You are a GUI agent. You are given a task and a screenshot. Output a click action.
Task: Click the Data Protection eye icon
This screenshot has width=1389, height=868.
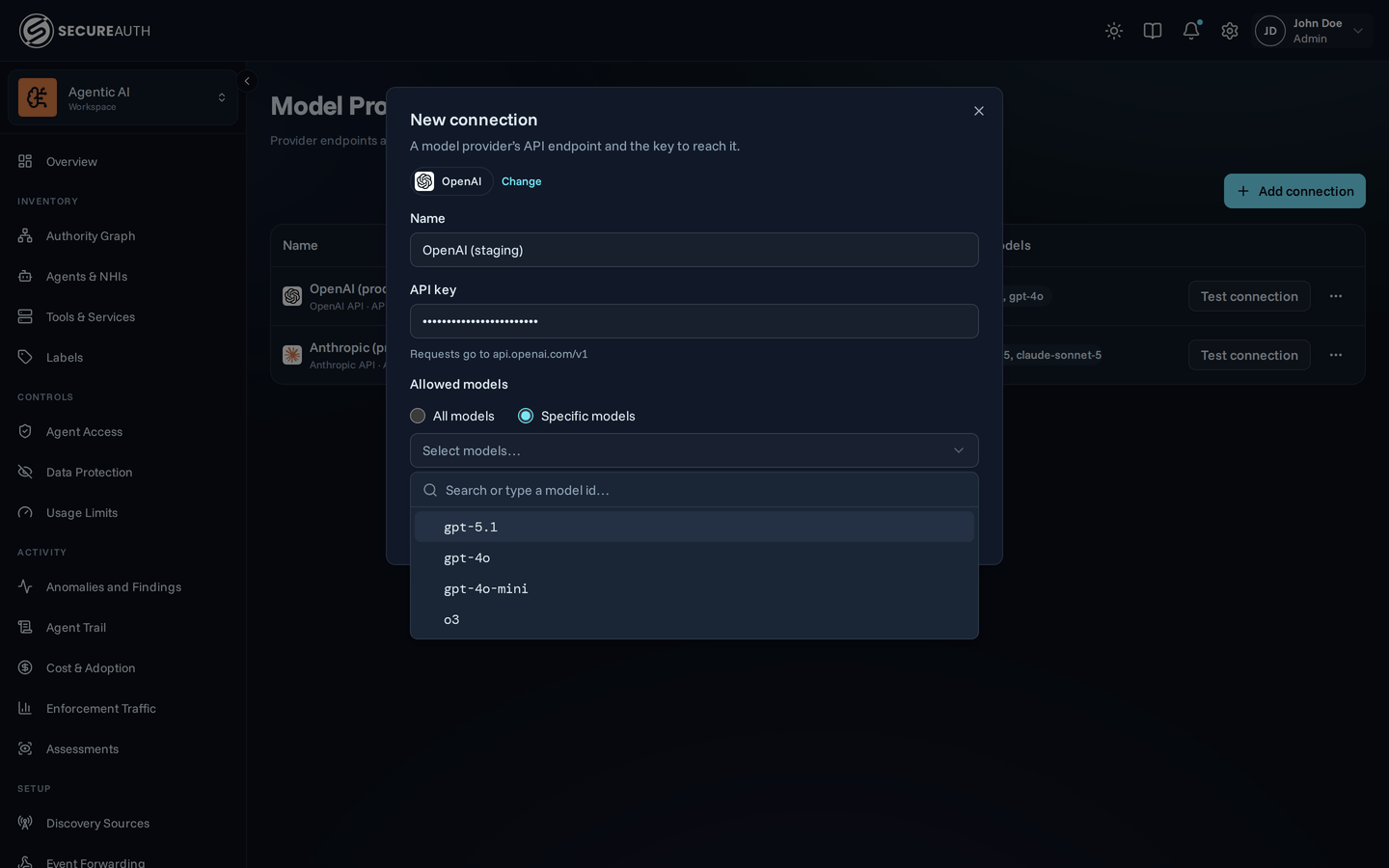tap(25, 472)
